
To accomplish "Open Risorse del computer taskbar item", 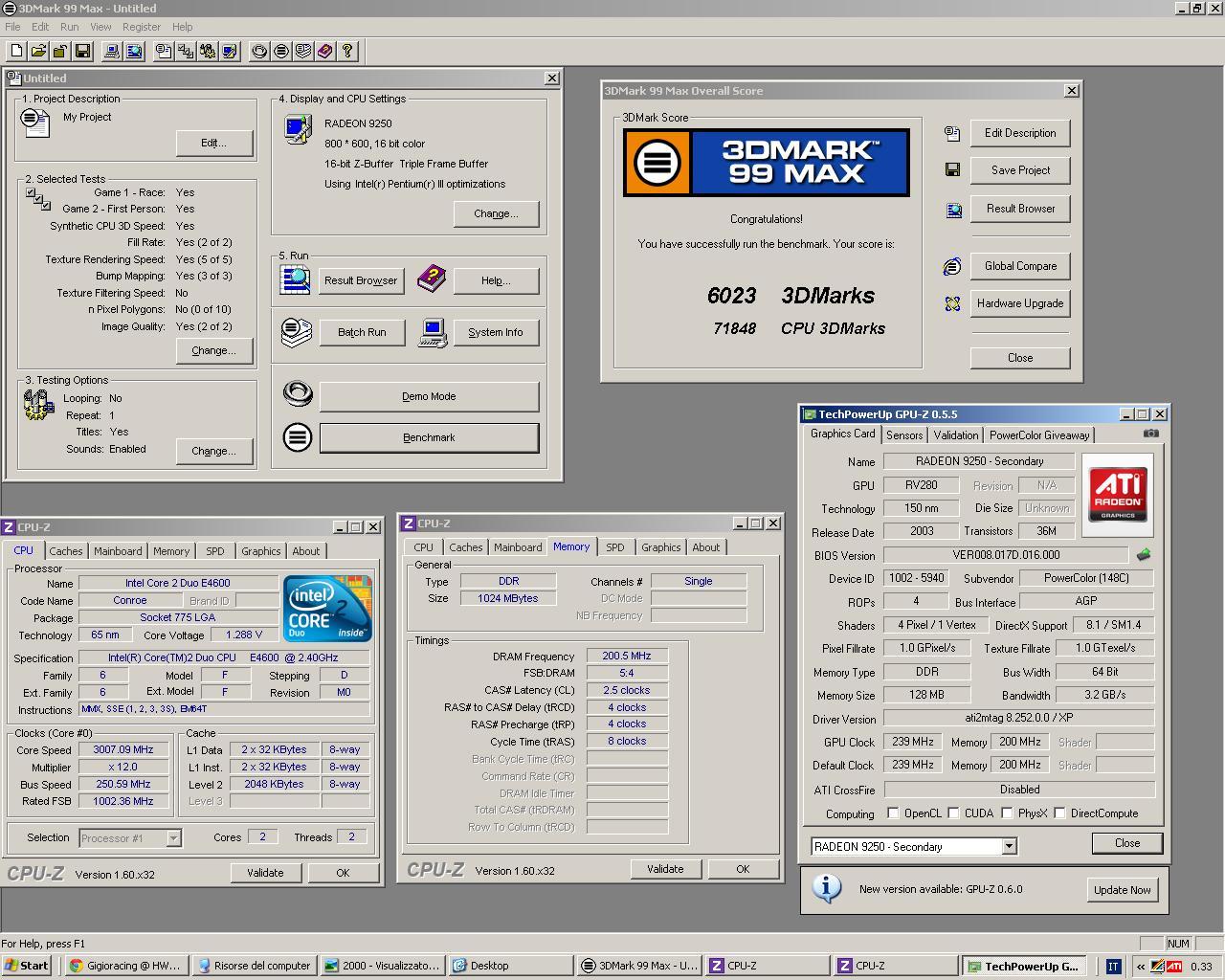I will (x=254, y=966).
